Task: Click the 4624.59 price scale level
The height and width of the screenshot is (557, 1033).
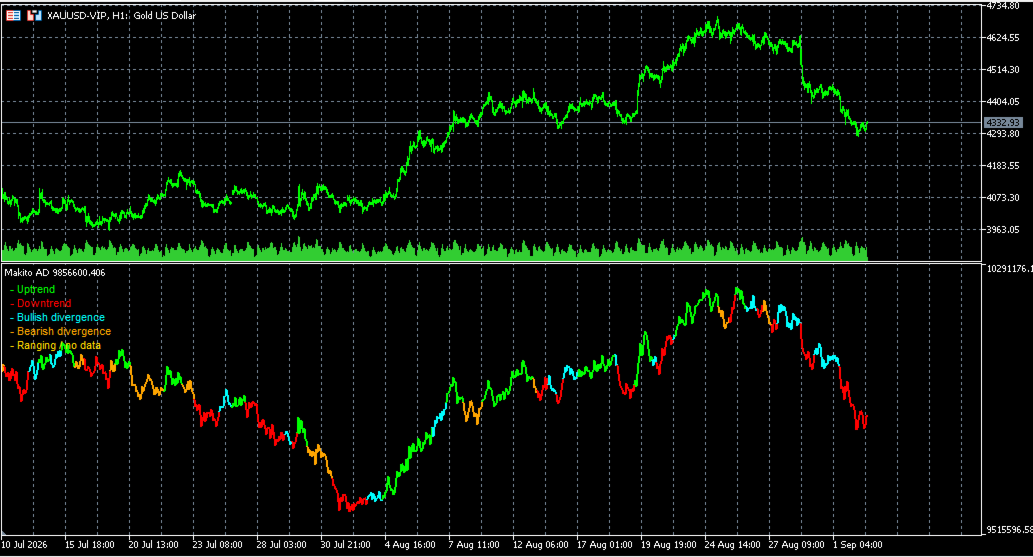Action: pos(1003,38)
